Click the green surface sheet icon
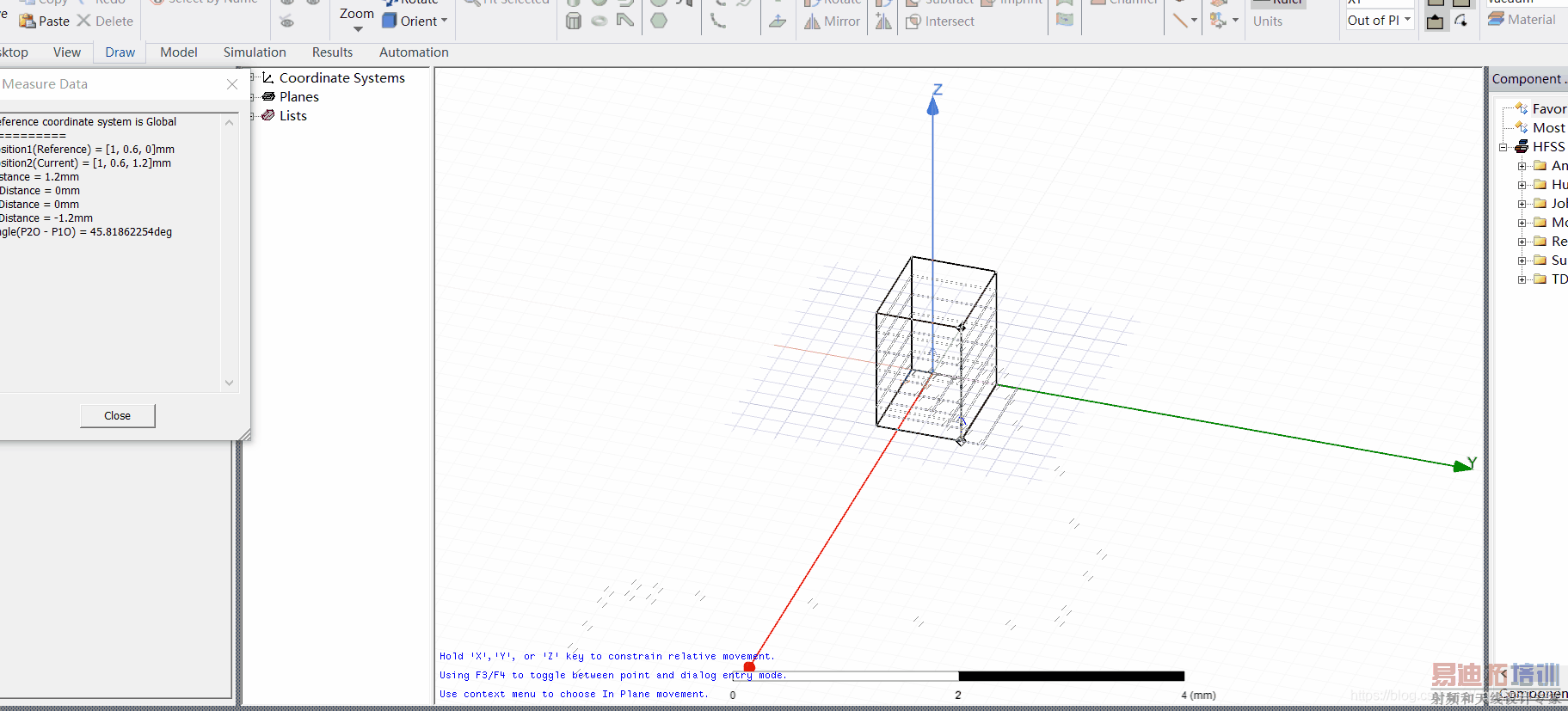This screenshot has width=1568, height=711. pyautogui.click(x=1065, y=20)
